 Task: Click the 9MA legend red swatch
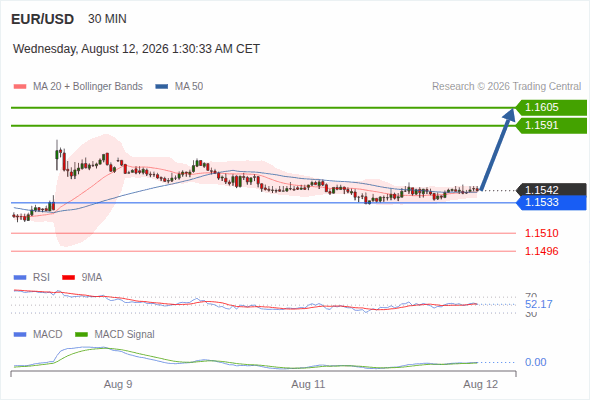pyautogui.click(x=68, y=278)
